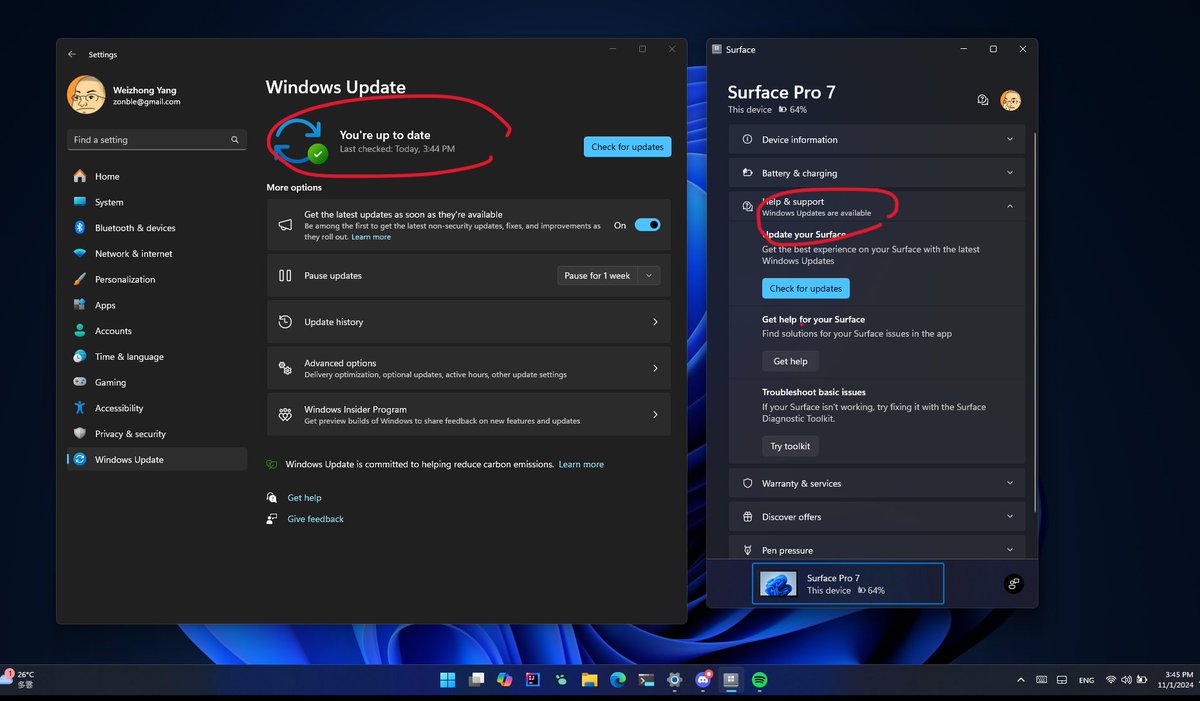Collapse the Help & support section
This screenshot has height=701, width=1200.
pos(877,206)
